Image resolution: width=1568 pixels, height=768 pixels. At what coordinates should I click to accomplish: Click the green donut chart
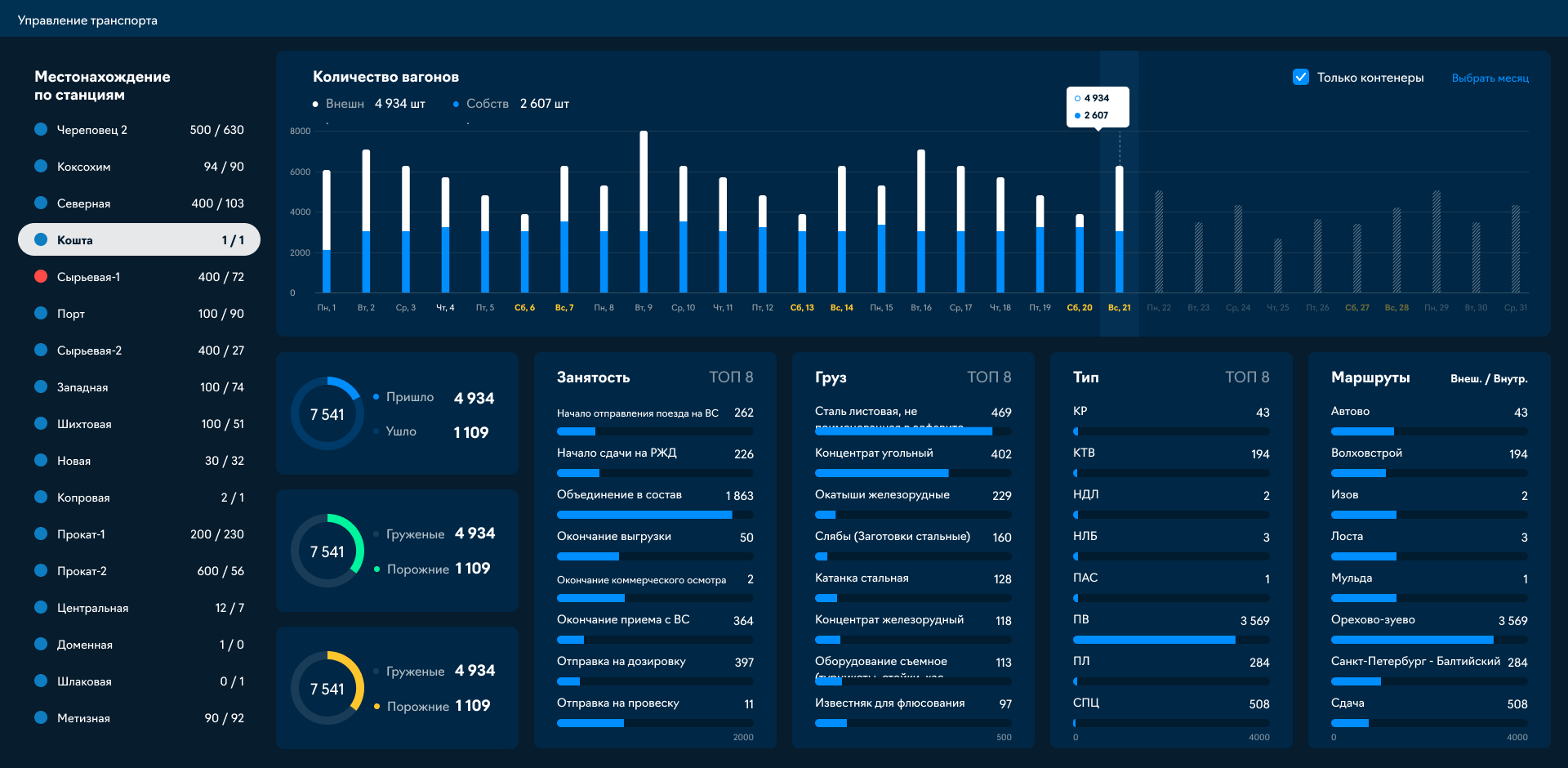click(x=327, y=551)
